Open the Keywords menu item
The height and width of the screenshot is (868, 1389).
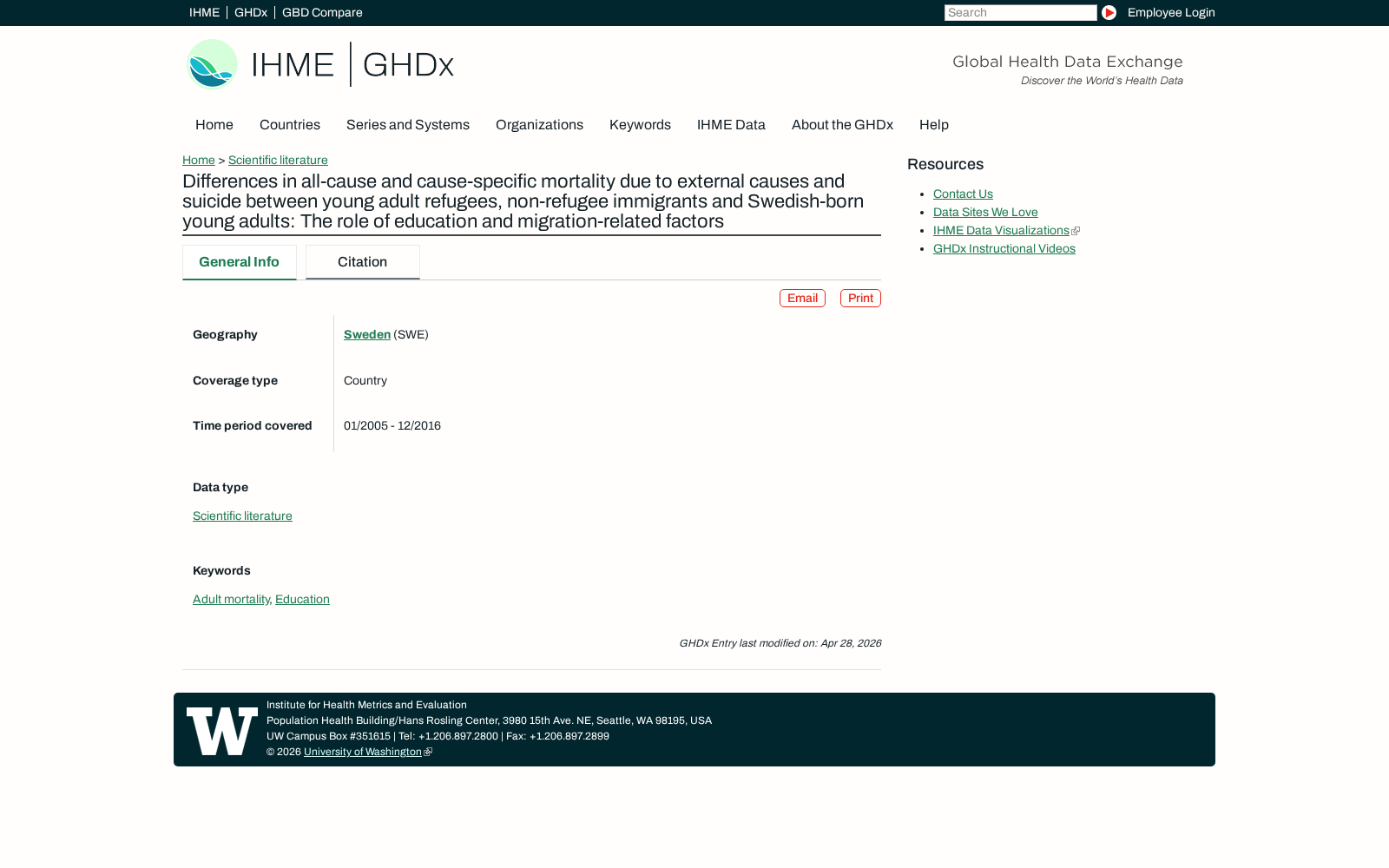click(x=640, y=125)
